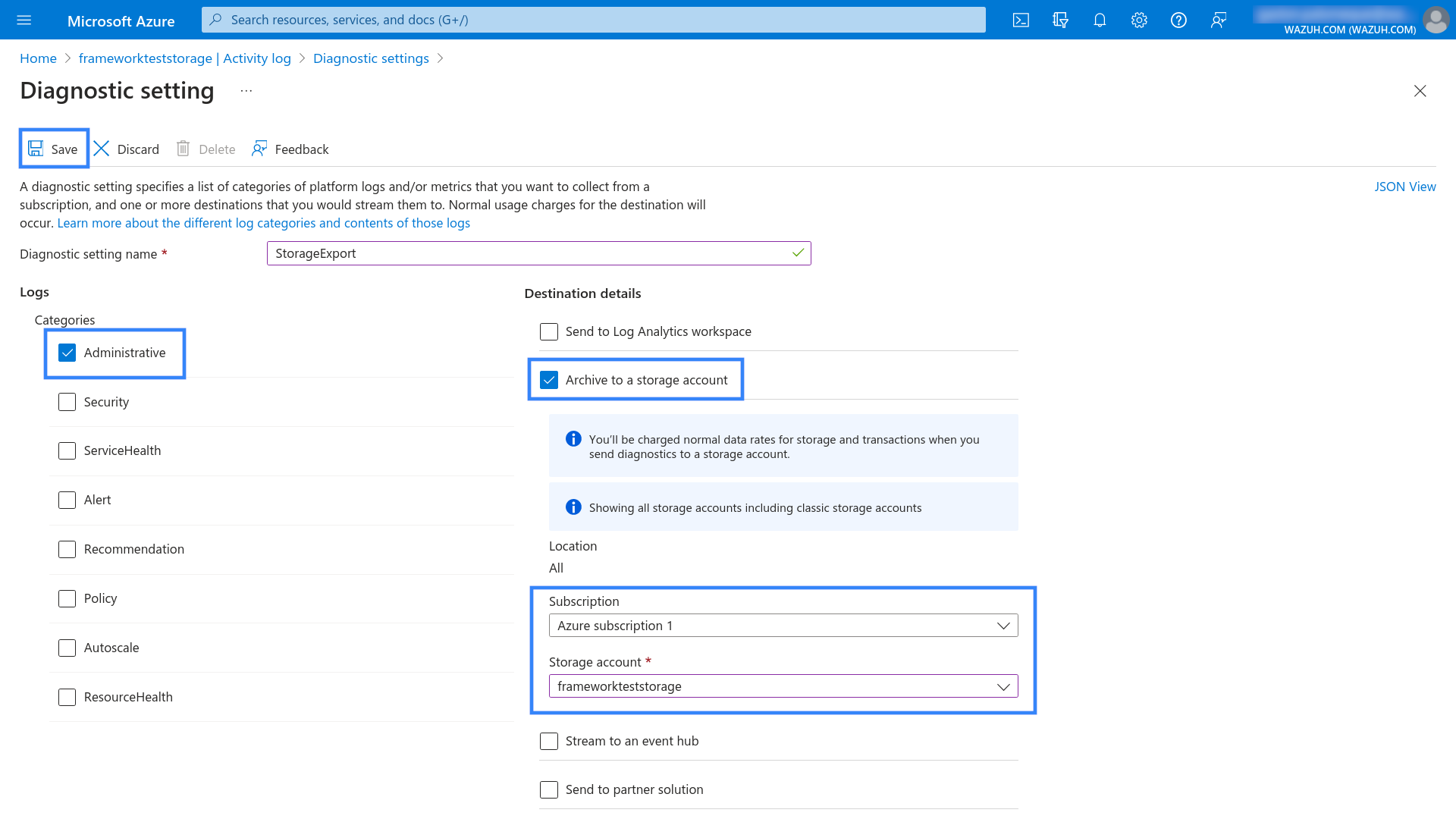Open the user account avatar
Viewport: 1456px width, 819px height.
[x=1436, y=20]
